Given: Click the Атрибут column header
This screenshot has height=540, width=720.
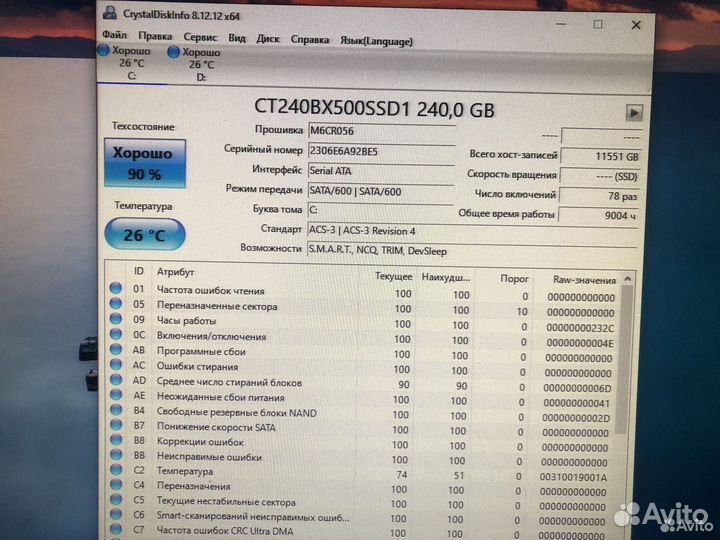Looking at the screenshot, I should point(175,272).
